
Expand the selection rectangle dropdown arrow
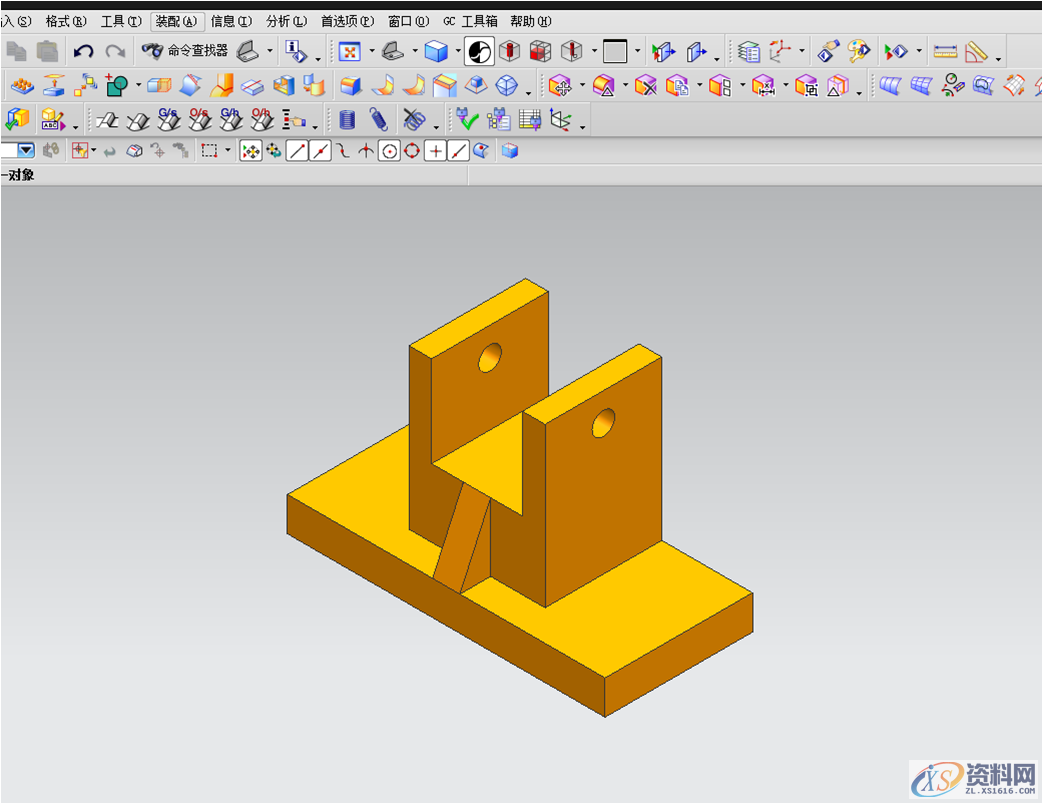tap(227, 151)
